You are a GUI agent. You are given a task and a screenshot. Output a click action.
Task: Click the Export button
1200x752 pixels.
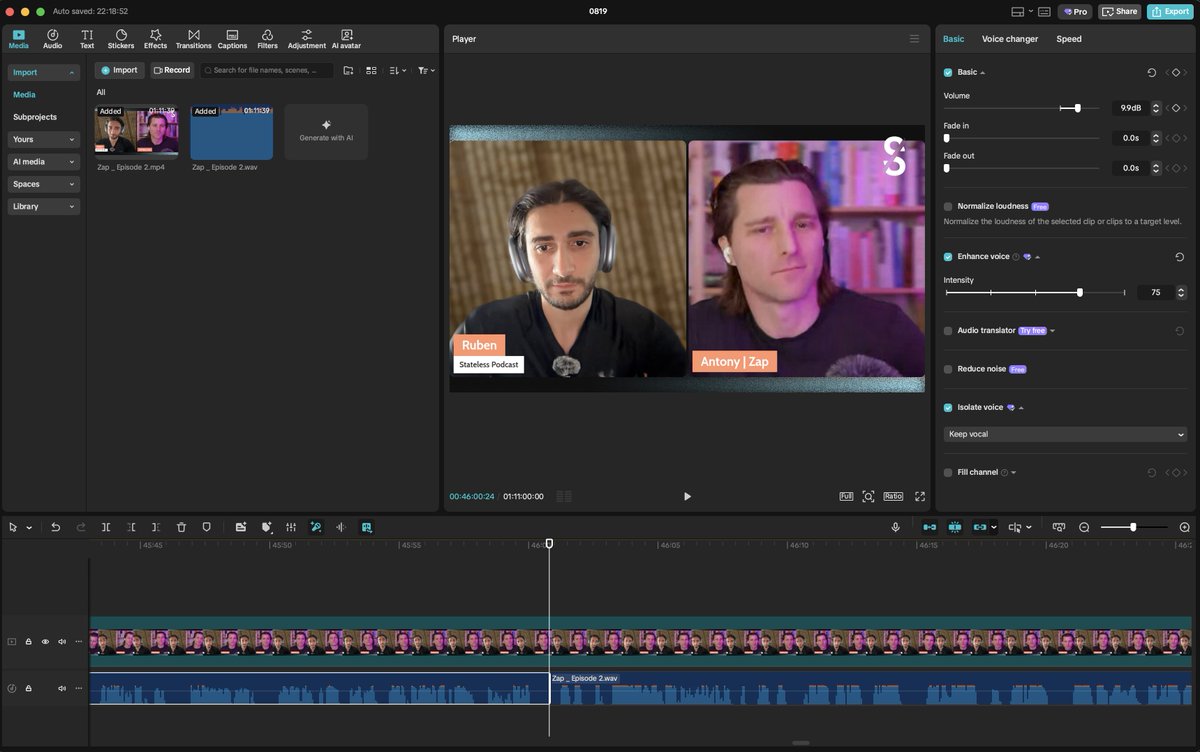coord(1169,12)
